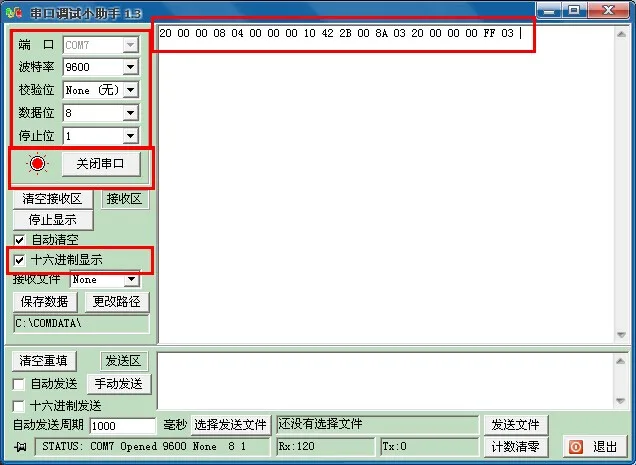Click the C:\COMDATA\ path field

(x=81, y=323)
